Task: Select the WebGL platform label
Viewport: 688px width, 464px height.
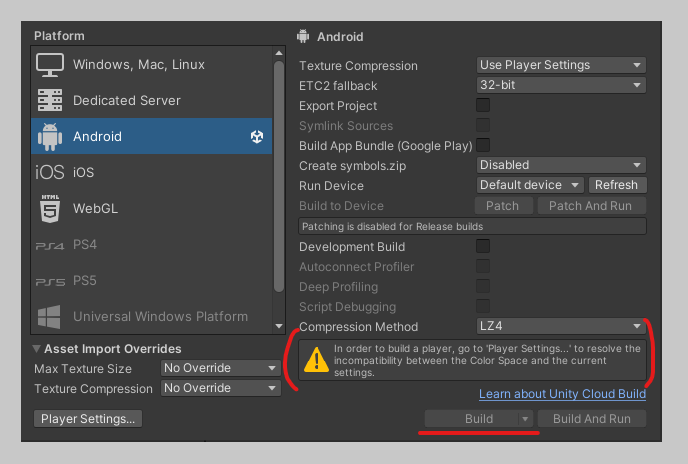Action: point(95,209)
